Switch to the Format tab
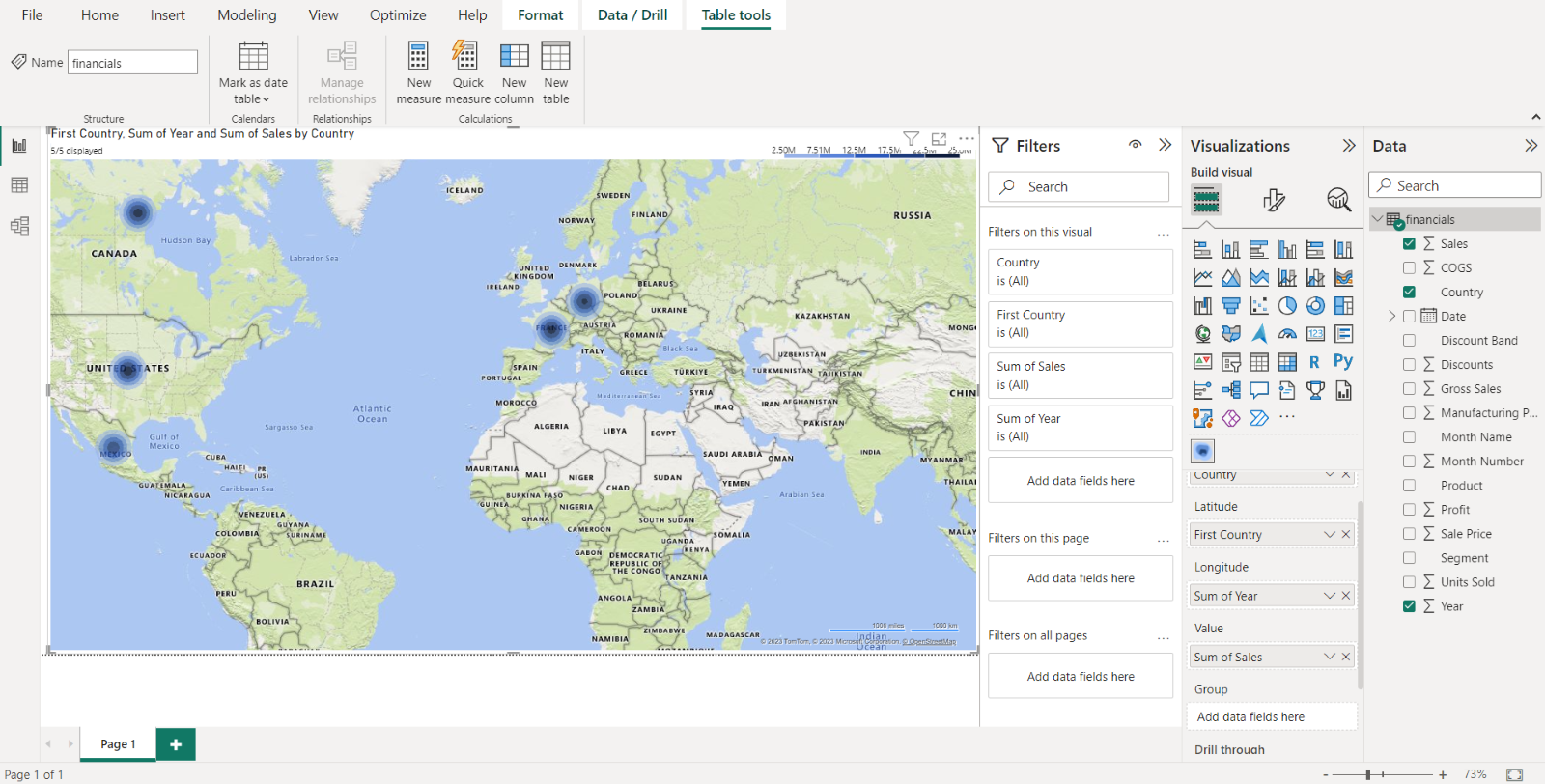This screenshot has height=784, width=1545. (540, 15)
